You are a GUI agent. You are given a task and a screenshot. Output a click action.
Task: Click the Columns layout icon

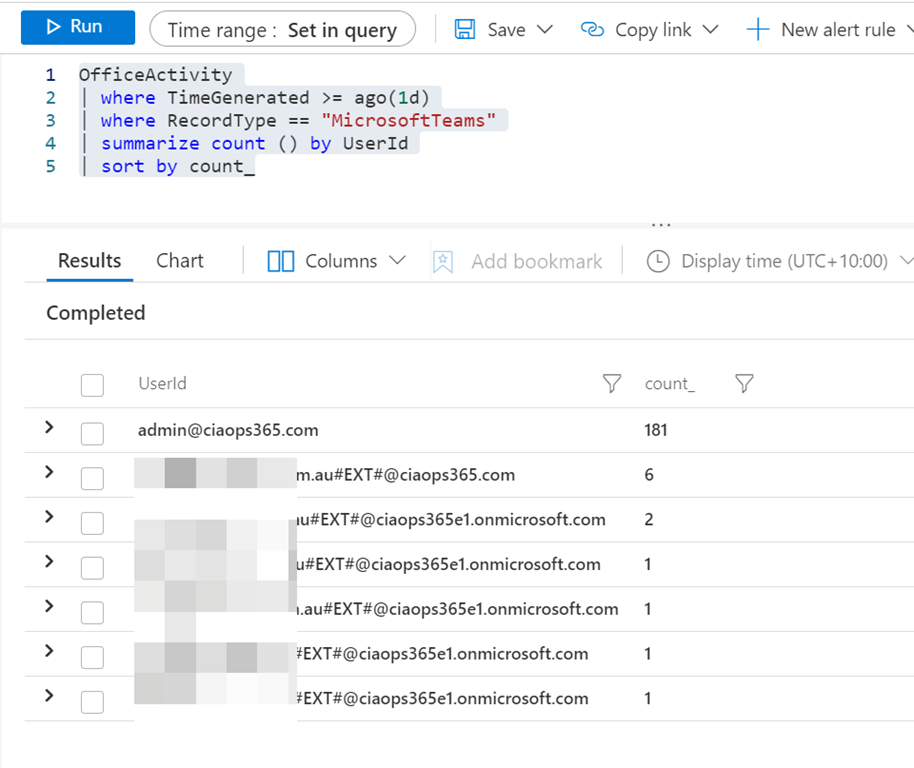[281, 261]
